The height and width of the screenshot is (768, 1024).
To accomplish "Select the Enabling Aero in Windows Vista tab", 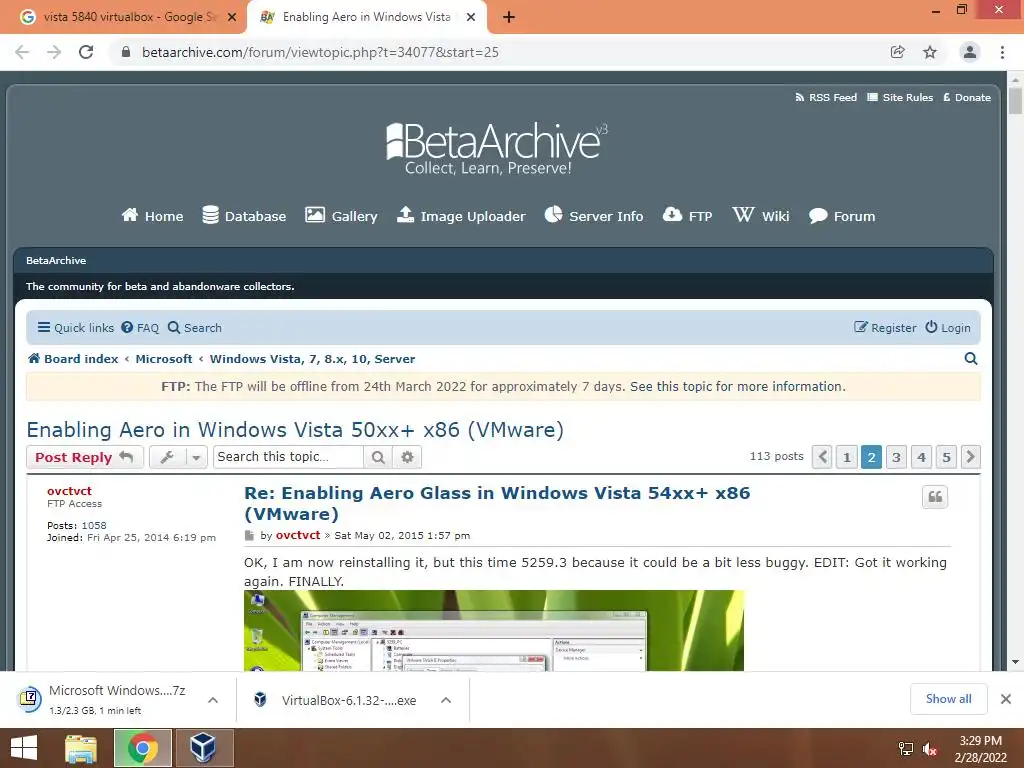I will pyautogui.click(x=366, y=17).
